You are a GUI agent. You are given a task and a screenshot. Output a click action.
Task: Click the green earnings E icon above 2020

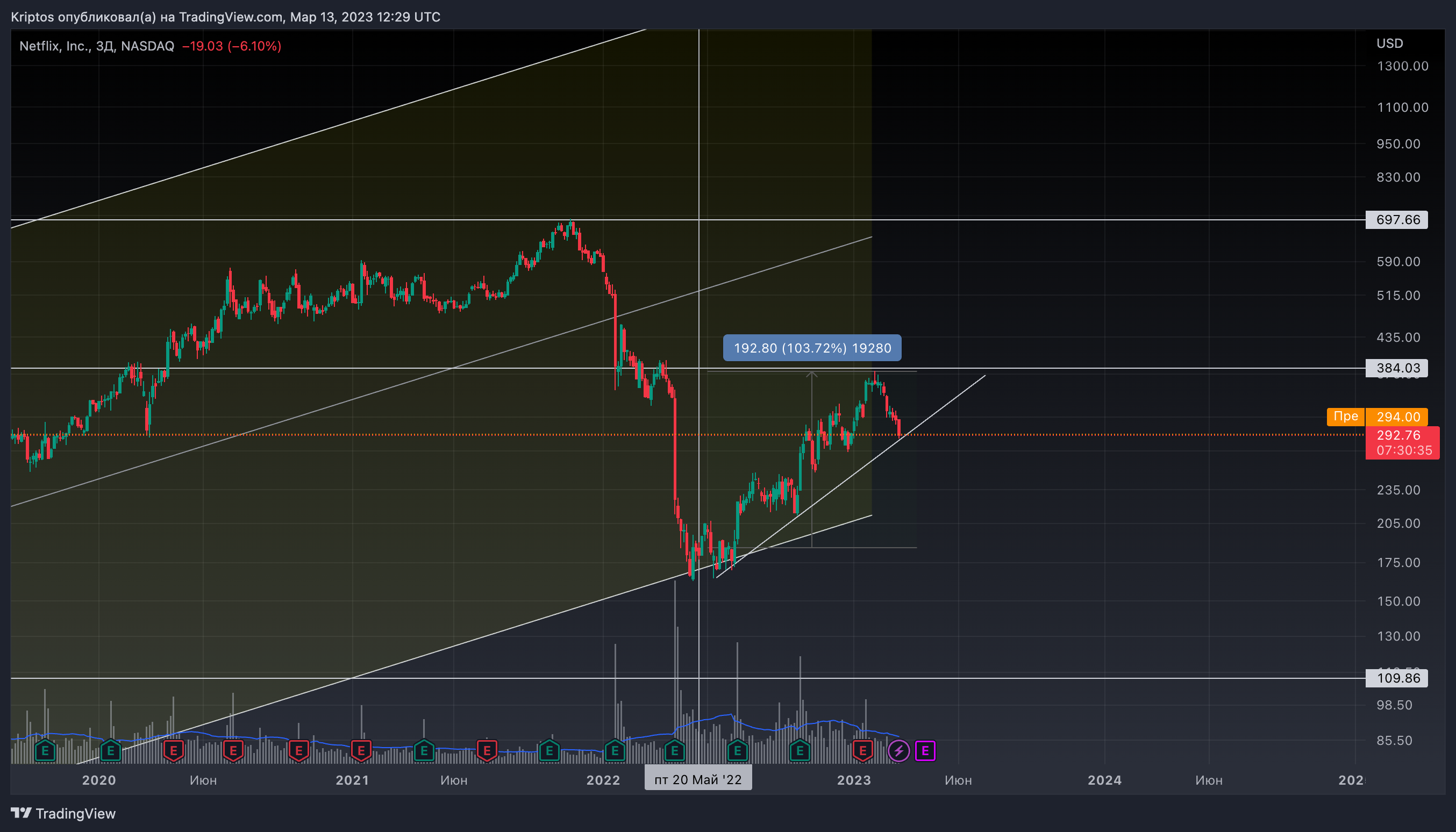click(110, 751)
